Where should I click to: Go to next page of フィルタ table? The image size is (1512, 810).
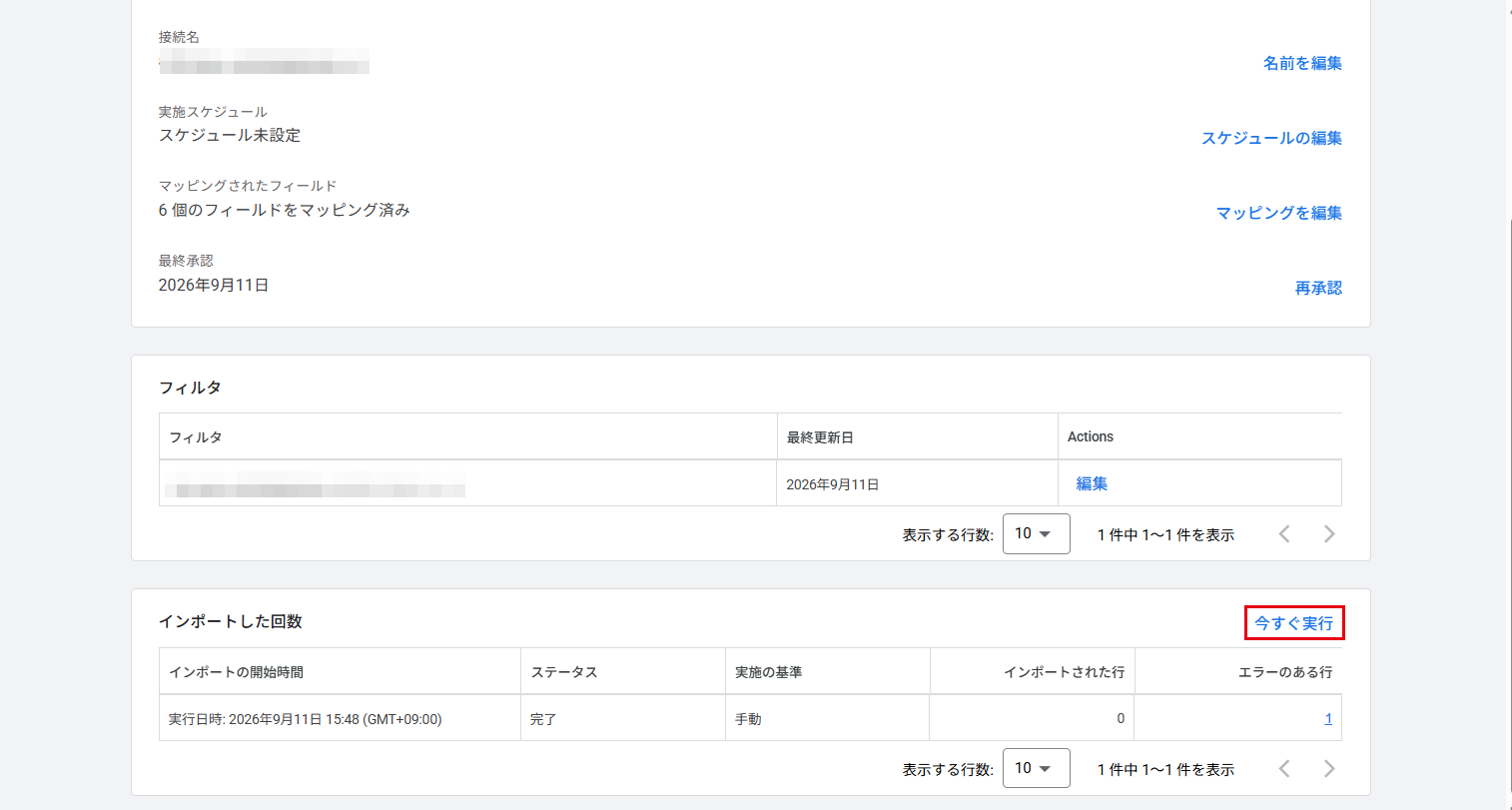[1329, 534]
